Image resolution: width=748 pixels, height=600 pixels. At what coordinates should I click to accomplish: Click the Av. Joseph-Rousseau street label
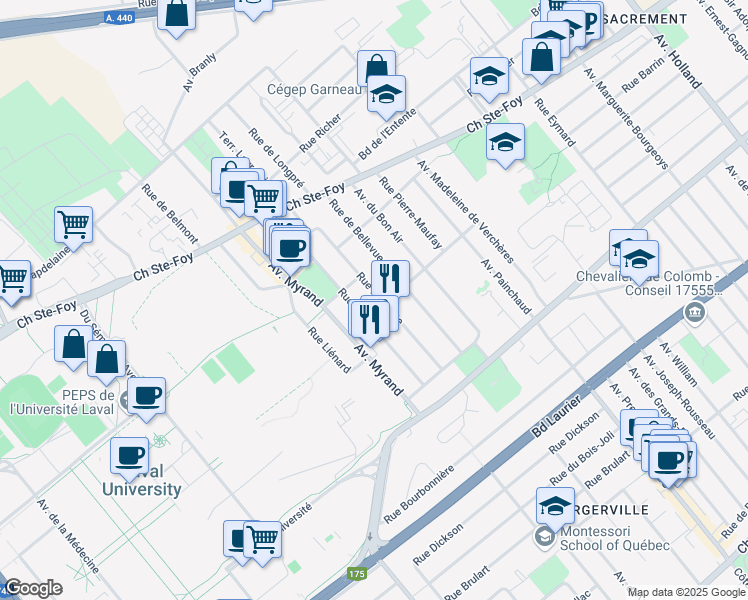pyautogui.click(x=679, y=397)
